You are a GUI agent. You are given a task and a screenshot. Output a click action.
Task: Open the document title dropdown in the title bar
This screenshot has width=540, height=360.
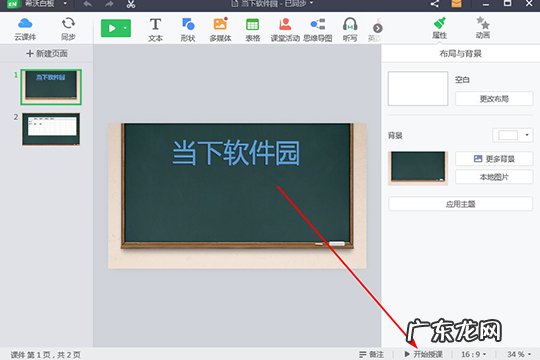(x=311, y=3)
